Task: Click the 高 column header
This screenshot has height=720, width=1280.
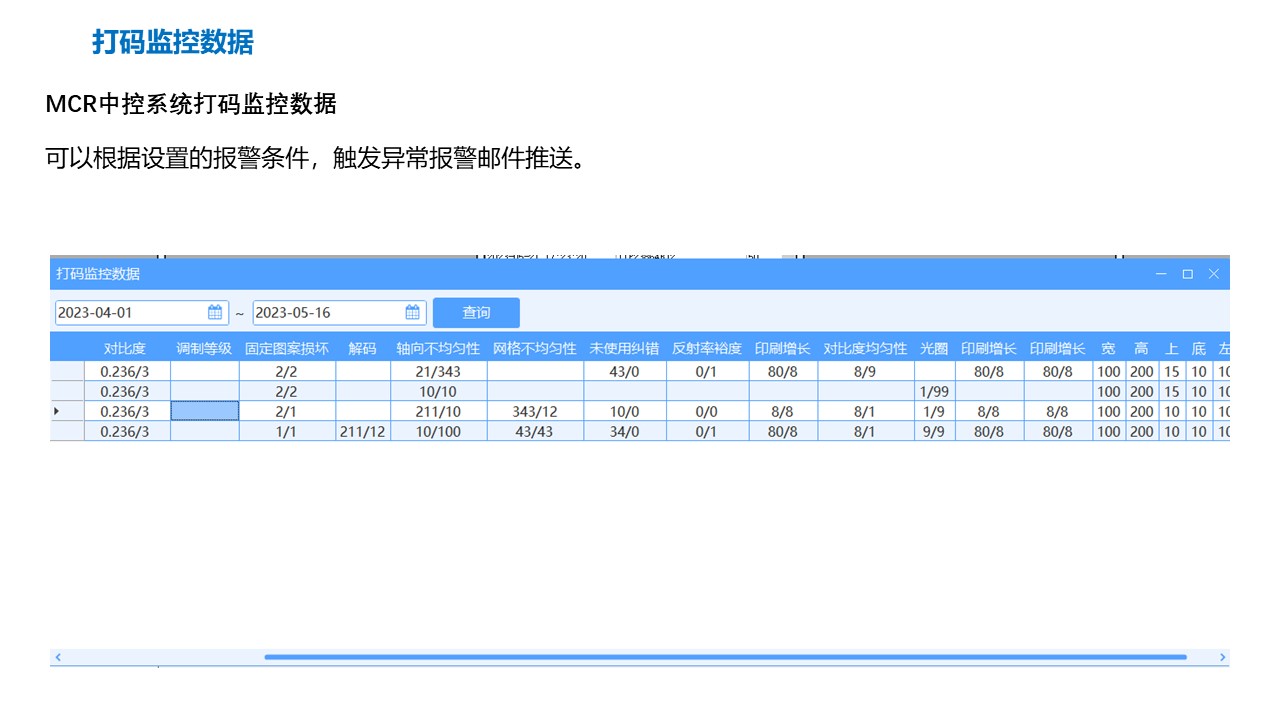Action: point(1141,348)
